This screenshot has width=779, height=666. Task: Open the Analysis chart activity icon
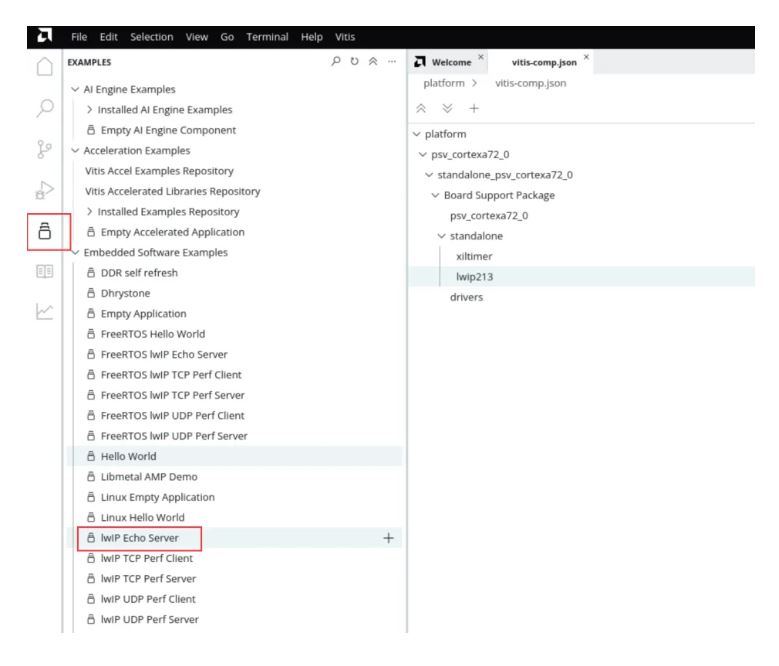pyautogui.click(x=45, y=312)
